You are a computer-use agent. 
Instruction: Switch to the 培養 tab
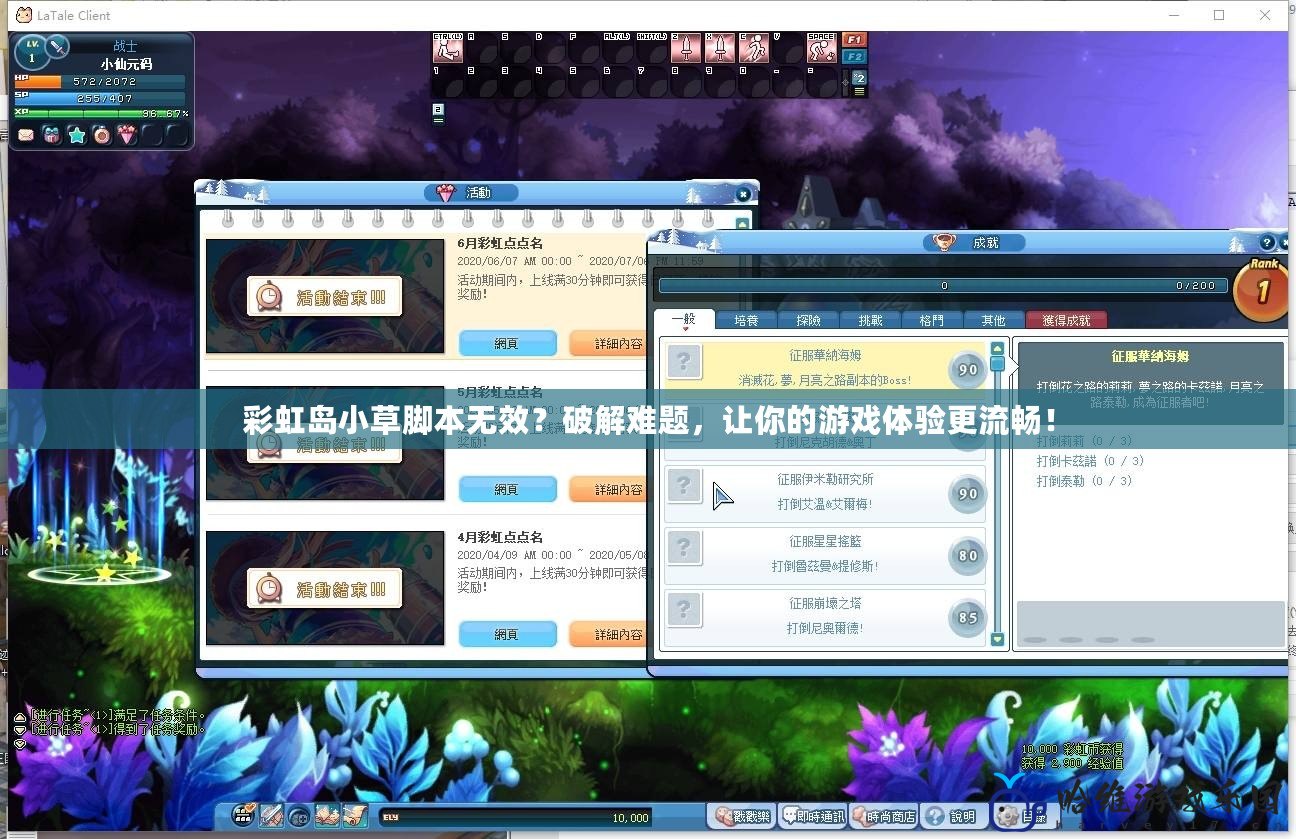(x=746, y=320)
